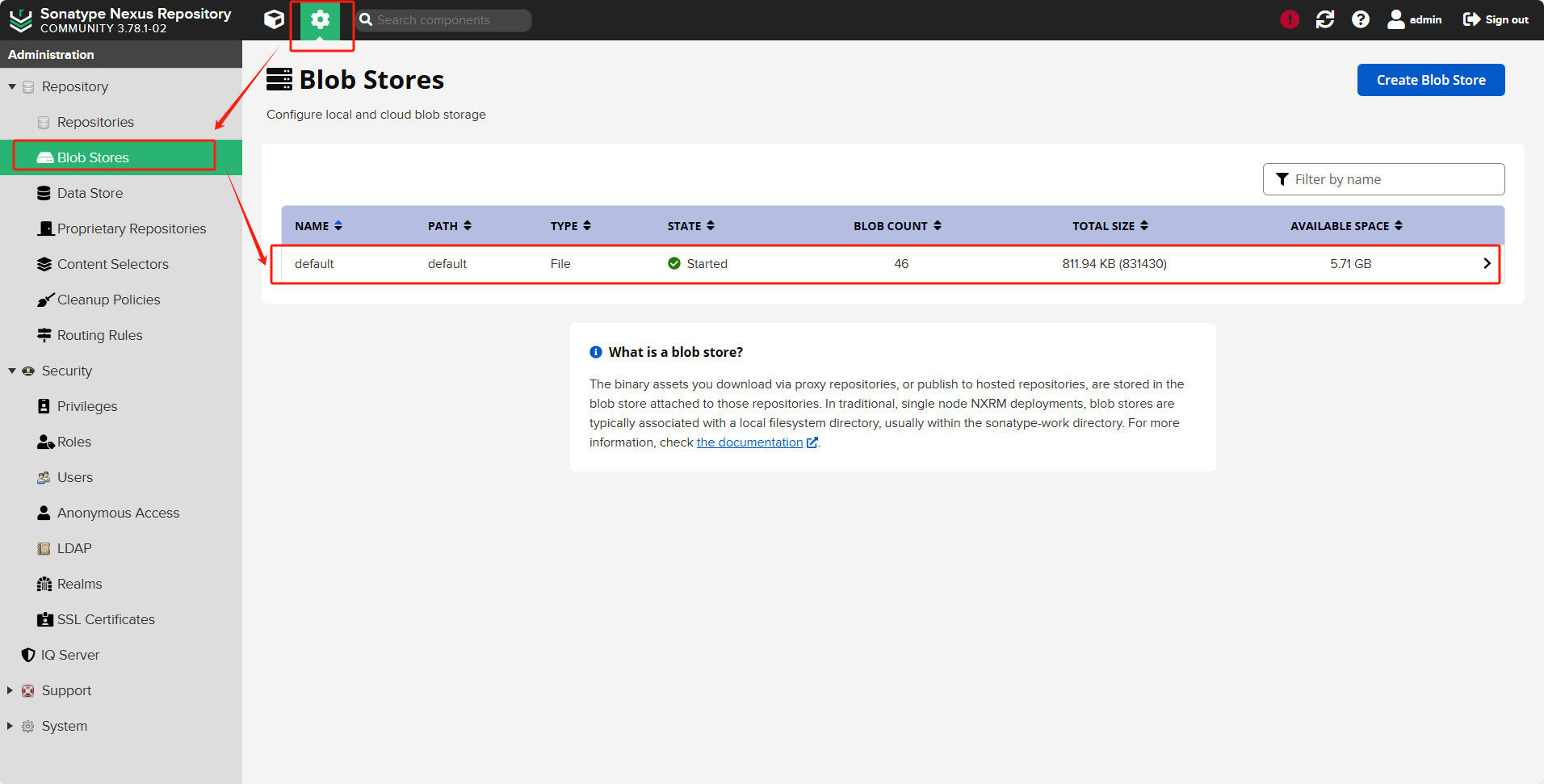This screenshot has height=784, width=1544.
Task: Select Blob Stores in sidebar
Action: click(x=121, y=157)
